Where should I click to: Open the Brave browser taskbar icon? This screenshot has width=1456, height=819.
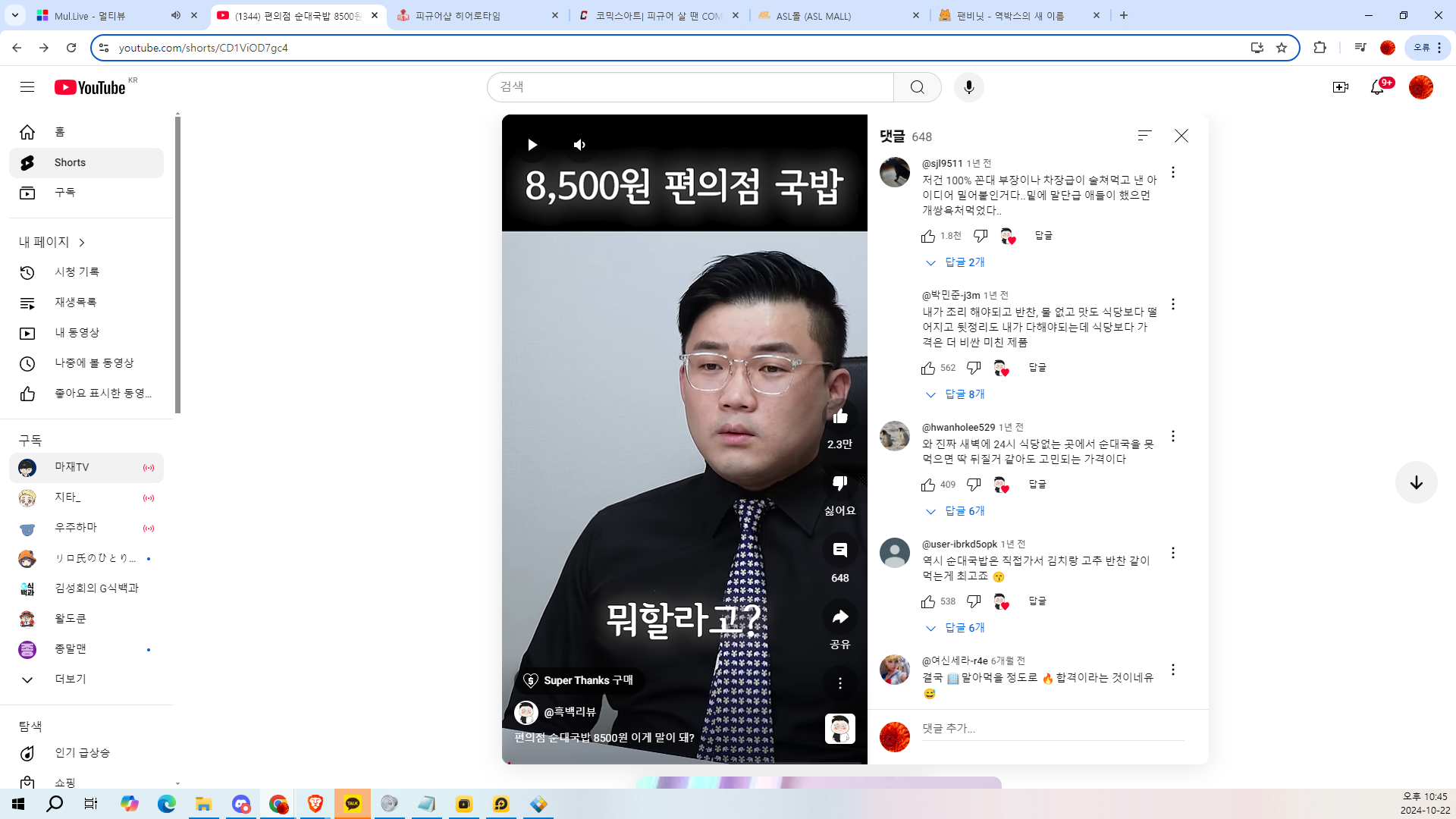click(x=315, y=804)
